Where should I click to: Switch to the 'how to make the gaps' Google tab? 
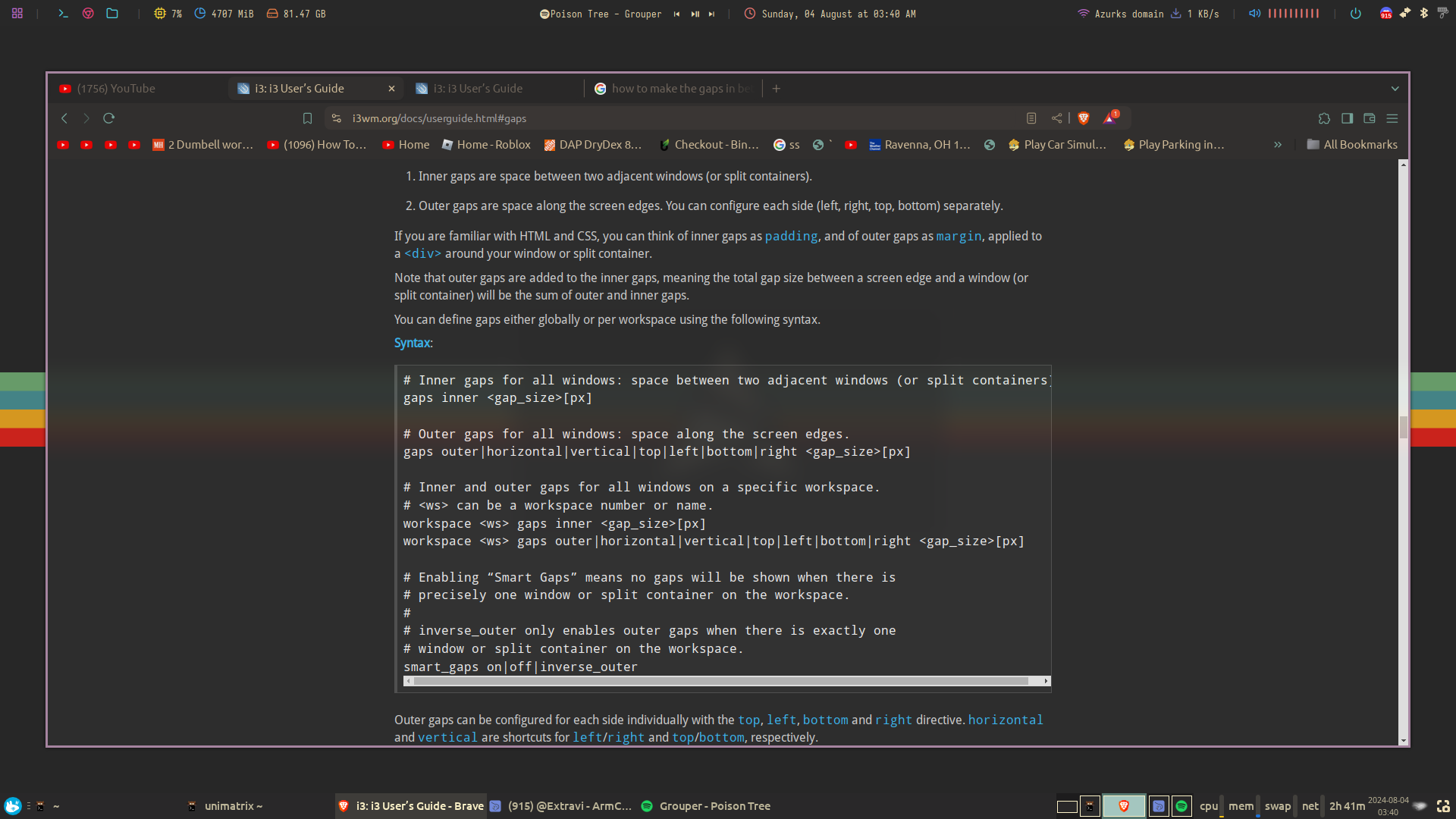[673, 89]
